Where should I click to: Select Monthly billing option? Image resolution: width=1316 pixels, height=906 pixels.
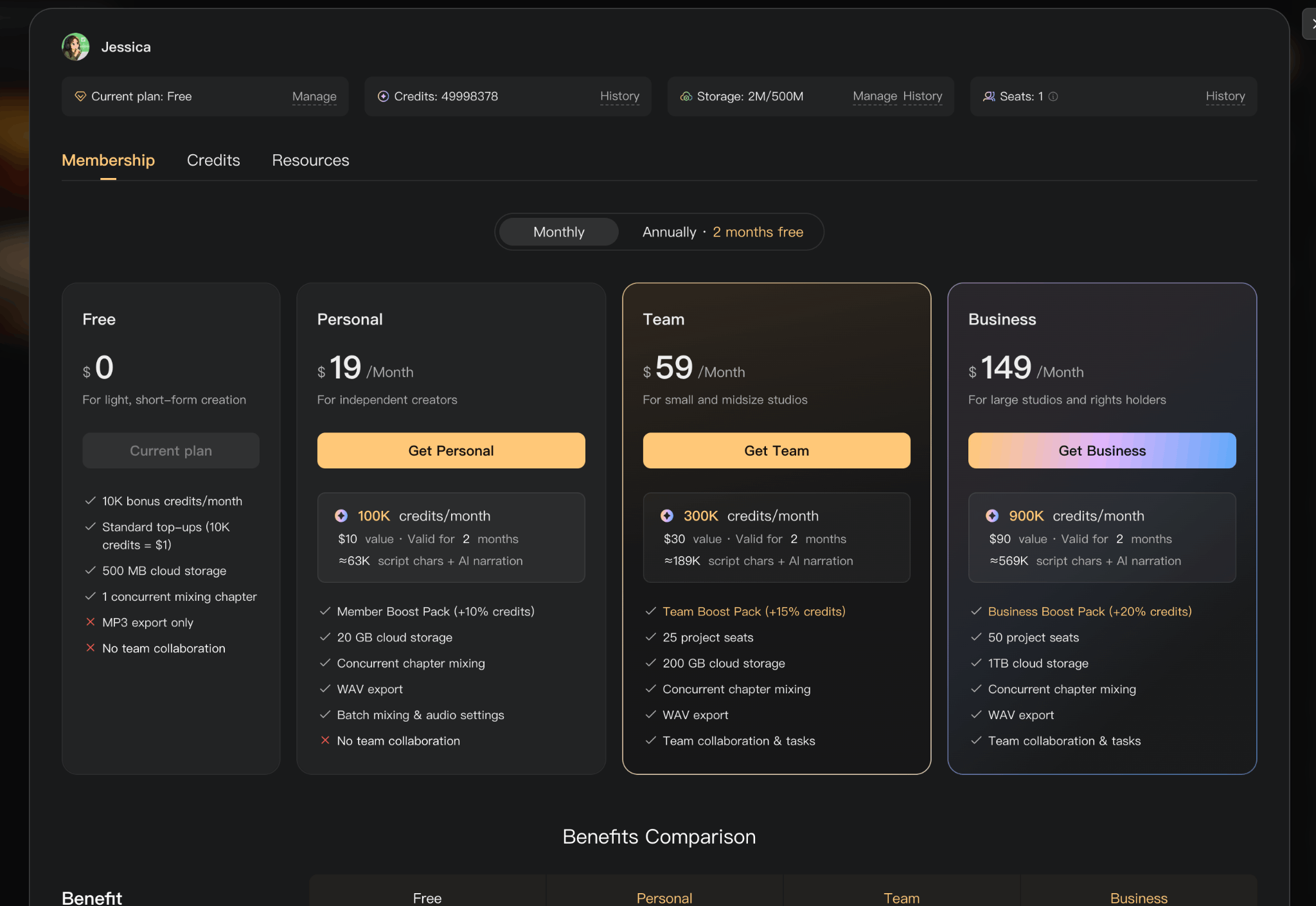coord(559,232)
